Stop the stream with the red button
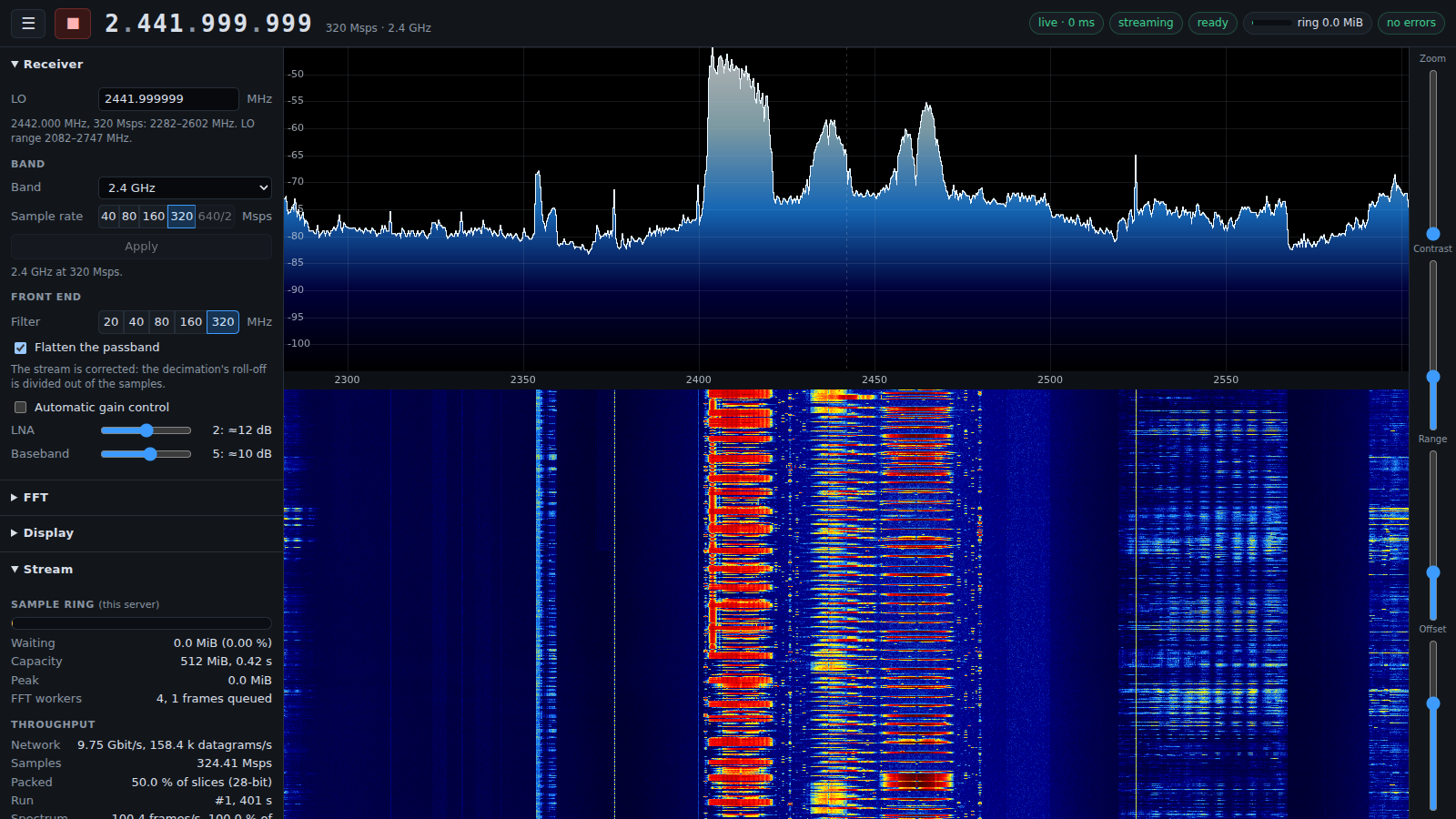 pyautogui.click(x=73, y=24)
